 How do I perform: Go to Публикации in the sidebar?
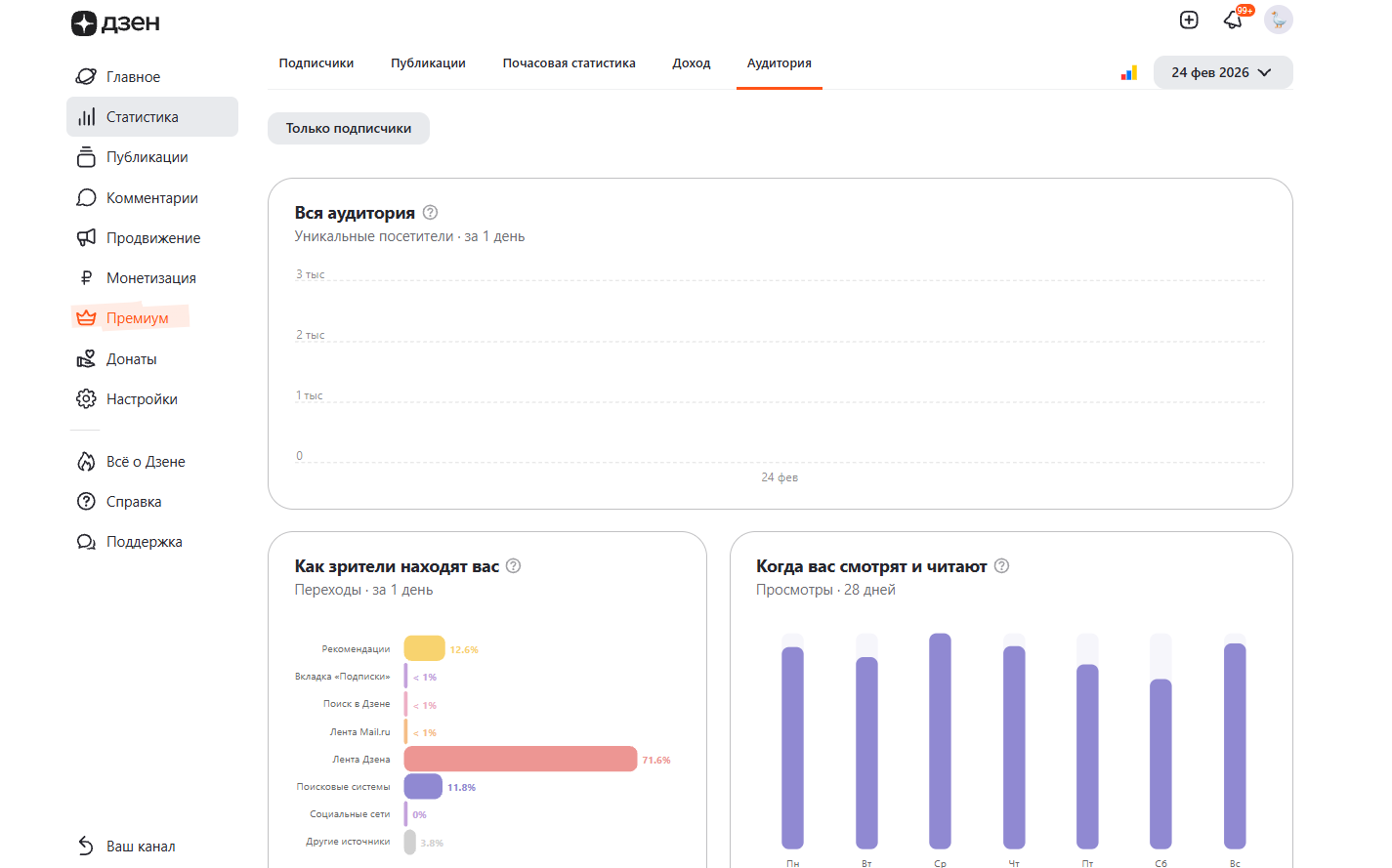147,157
